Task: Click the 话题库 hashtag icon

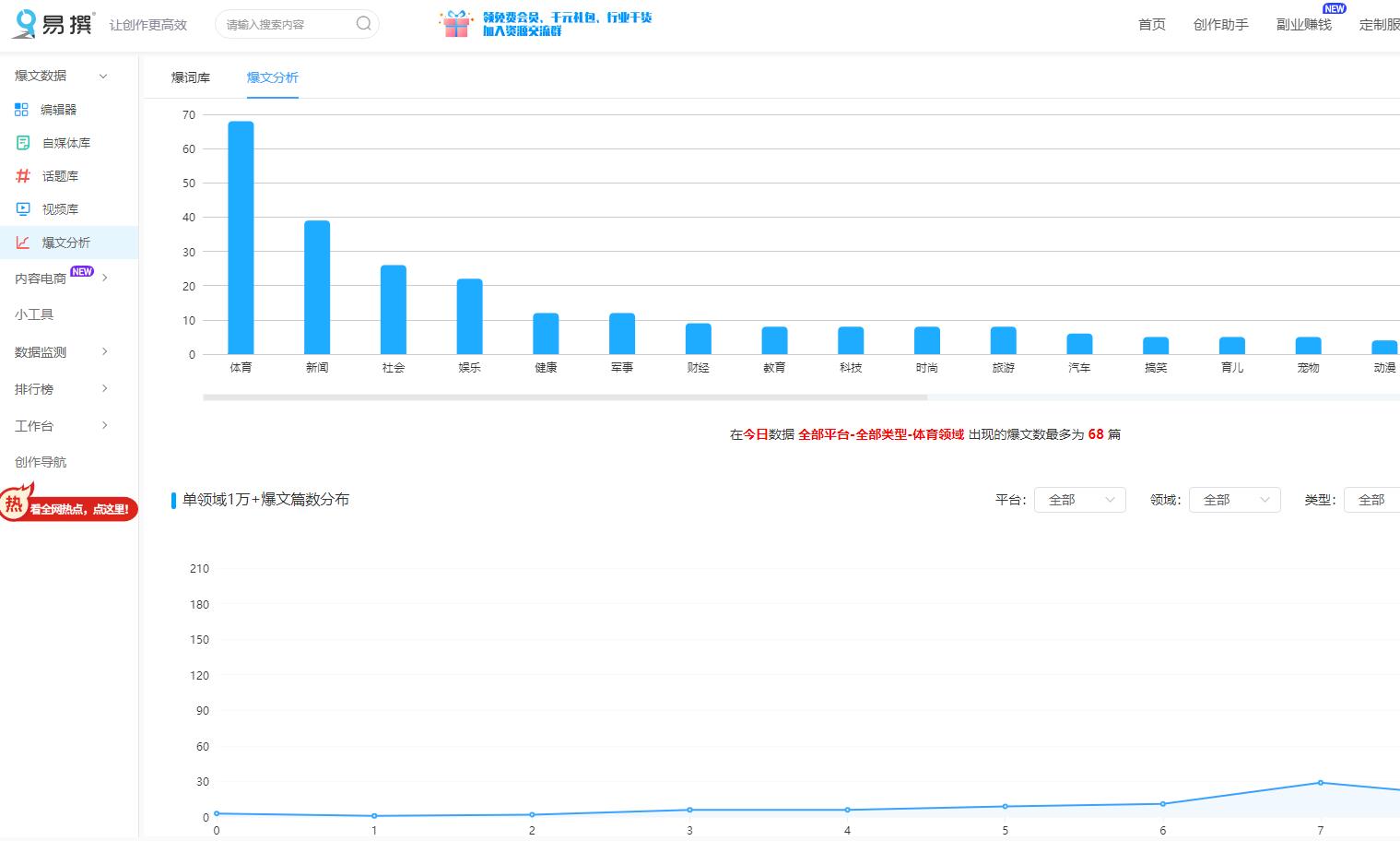Action: 23,176
